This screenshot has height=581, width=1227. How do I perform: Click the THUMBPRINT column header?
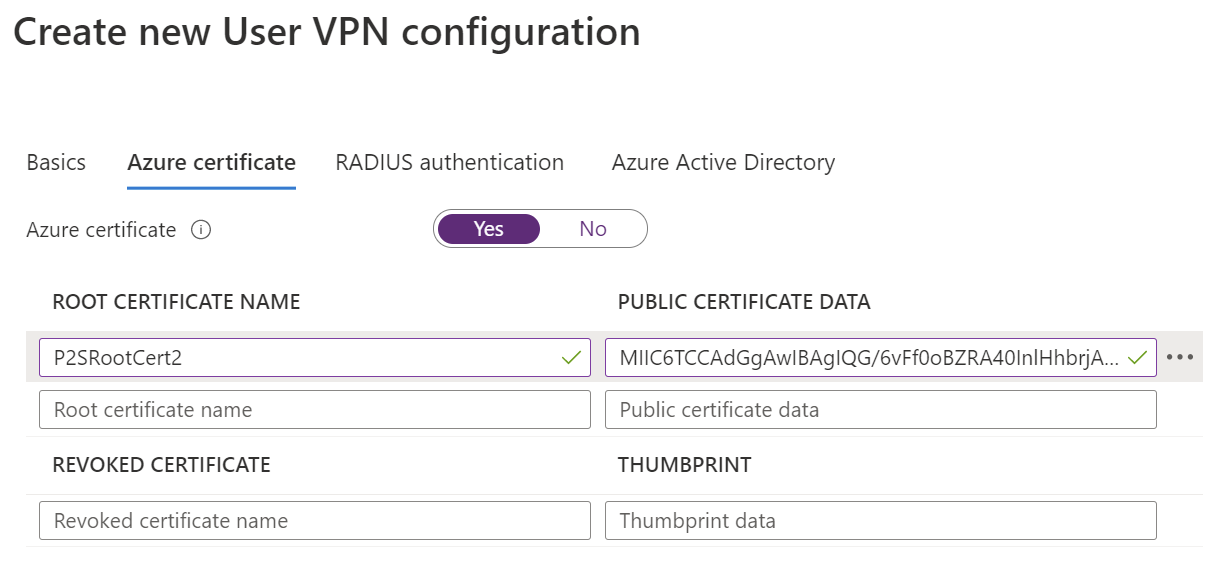click(684, 465)
